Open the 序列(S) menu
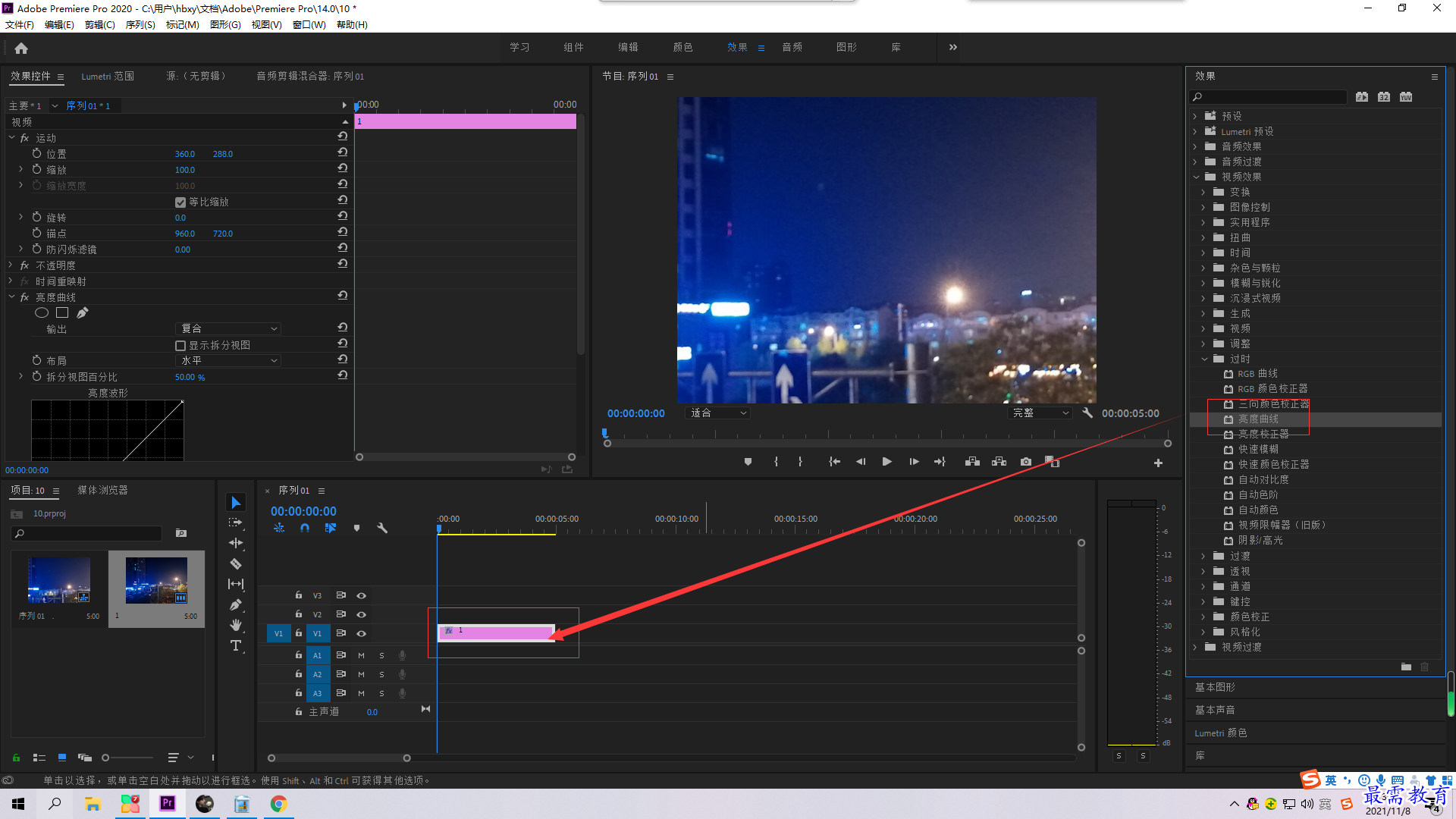1456x819 pixels. (140, 25)
